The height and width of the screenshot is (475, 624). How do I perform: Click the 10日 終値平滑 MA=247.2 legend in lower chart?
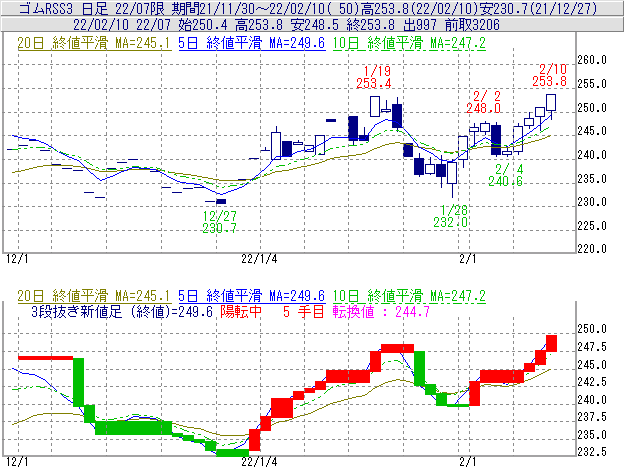(409, 296)
